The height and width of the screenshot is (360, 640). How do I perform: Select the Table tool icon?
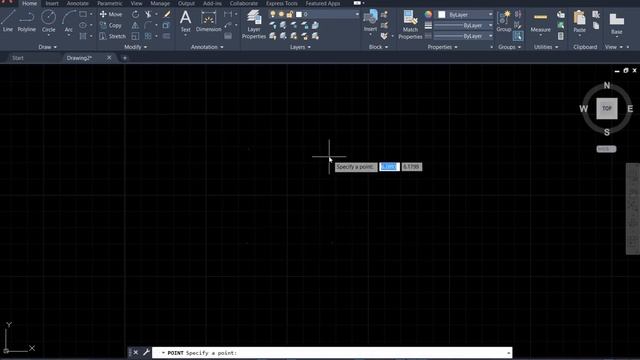click(x=228, y=36)
